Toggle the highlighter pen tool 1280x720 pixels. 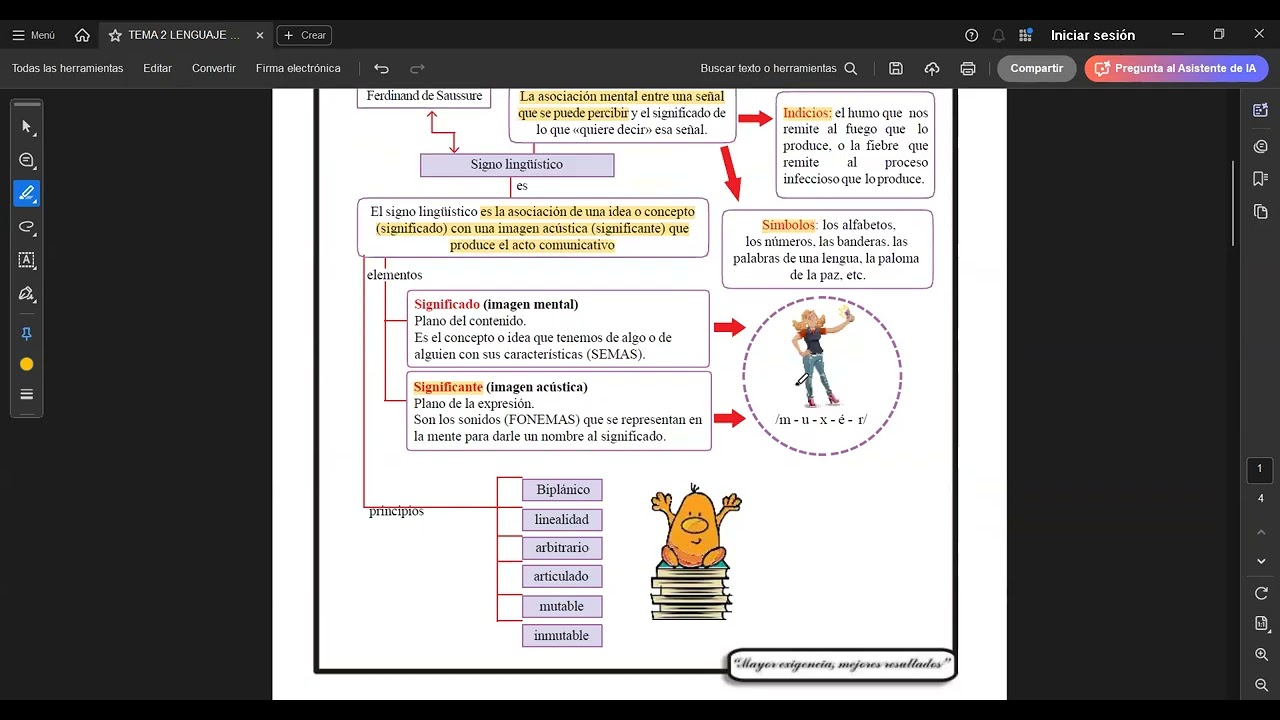point(27,193)
